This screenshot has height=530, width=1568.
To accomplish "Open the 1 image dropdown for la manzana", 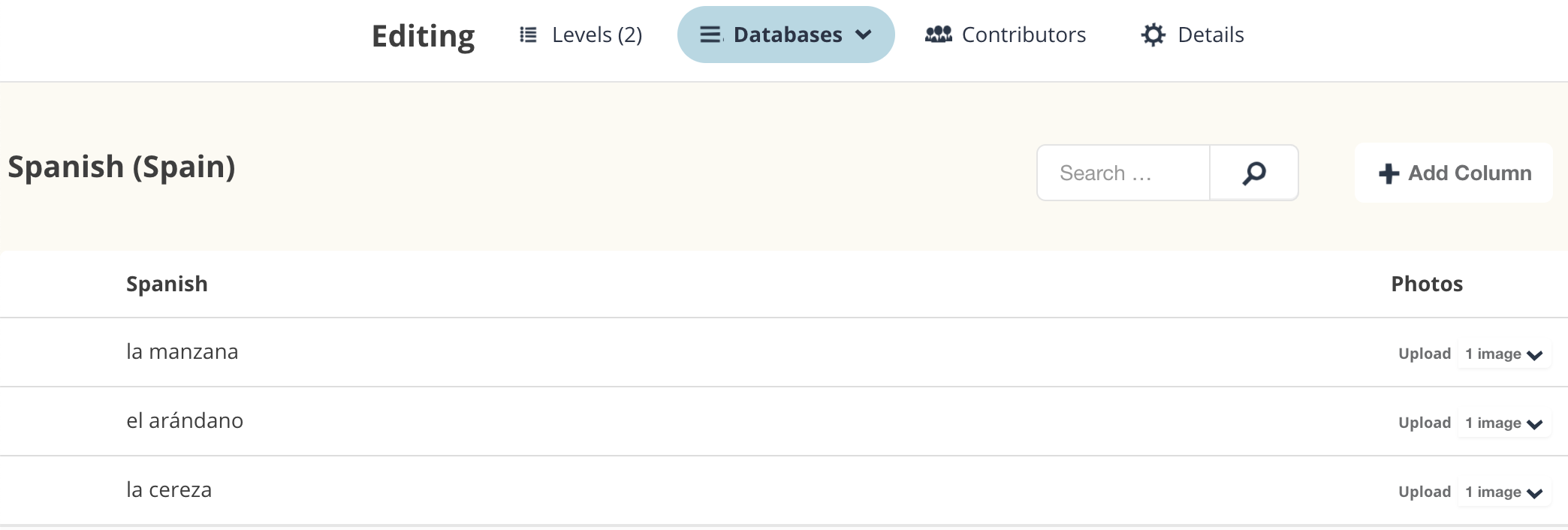I will pos(1504,354).
